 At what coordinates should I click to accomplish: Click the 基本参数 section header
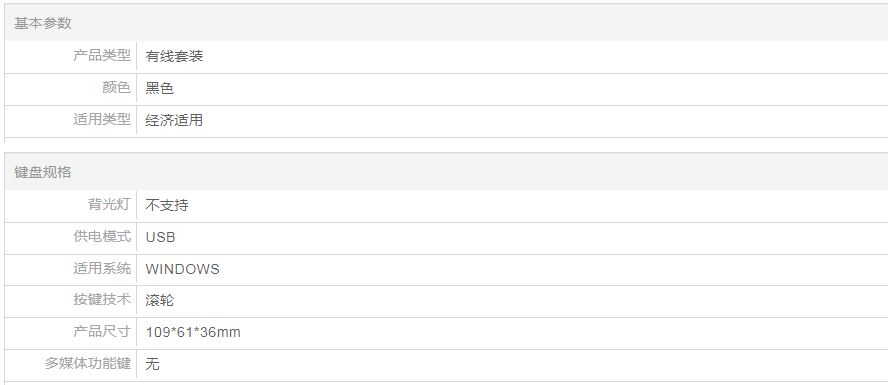click(43, 23)
